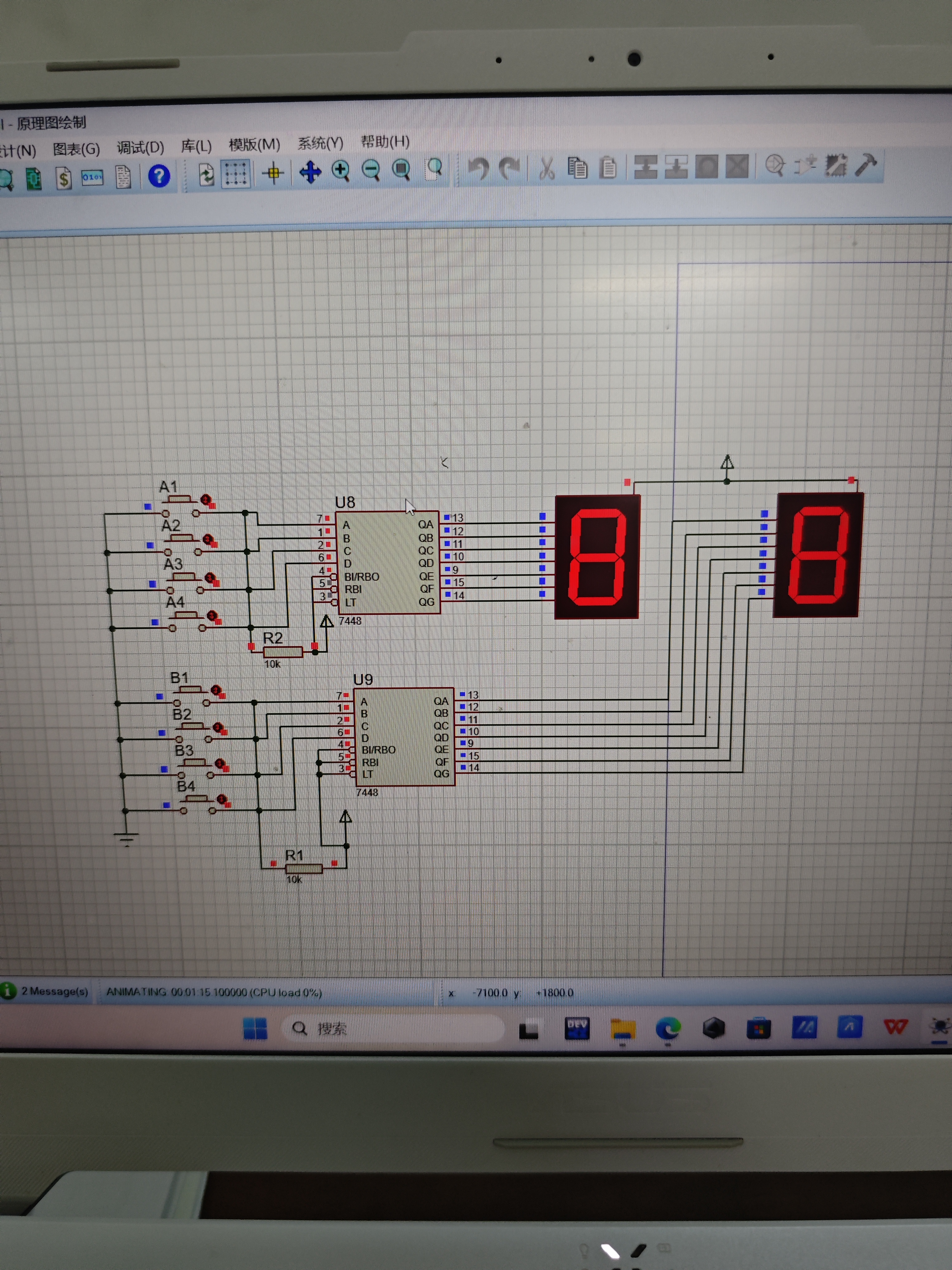Open the 调试(D) debug menu
Screen dimensions: 952x1270
(x=140, y=148)
